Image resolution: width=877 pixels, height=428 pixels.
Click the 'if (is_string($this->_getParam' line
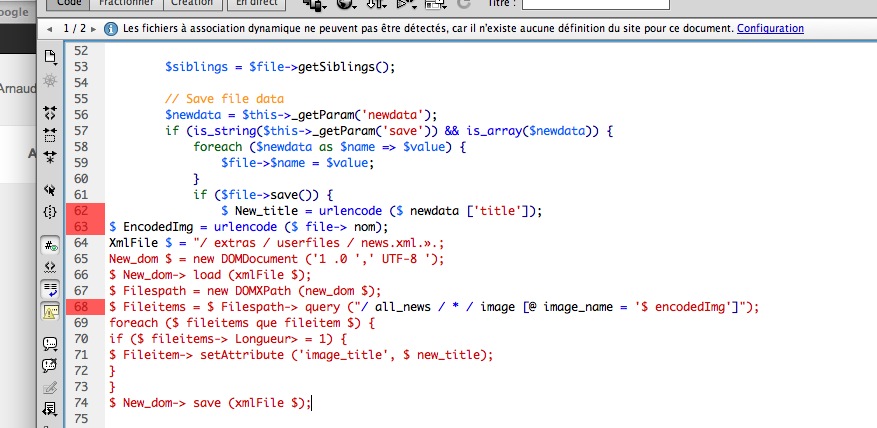pyautogui.click(x=389, y=131)
